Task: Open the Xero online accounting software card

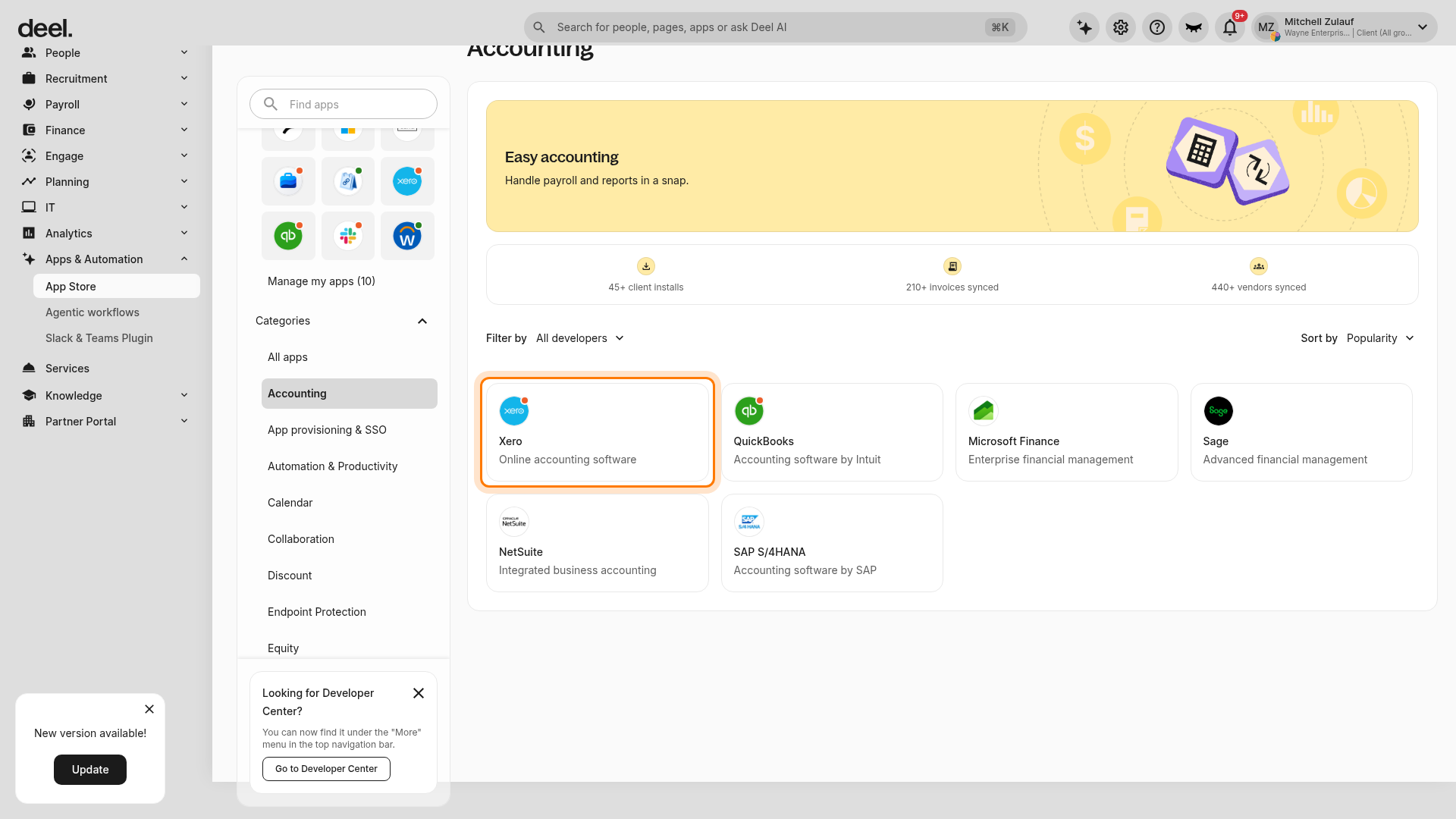Action: [x=598, y=432]
